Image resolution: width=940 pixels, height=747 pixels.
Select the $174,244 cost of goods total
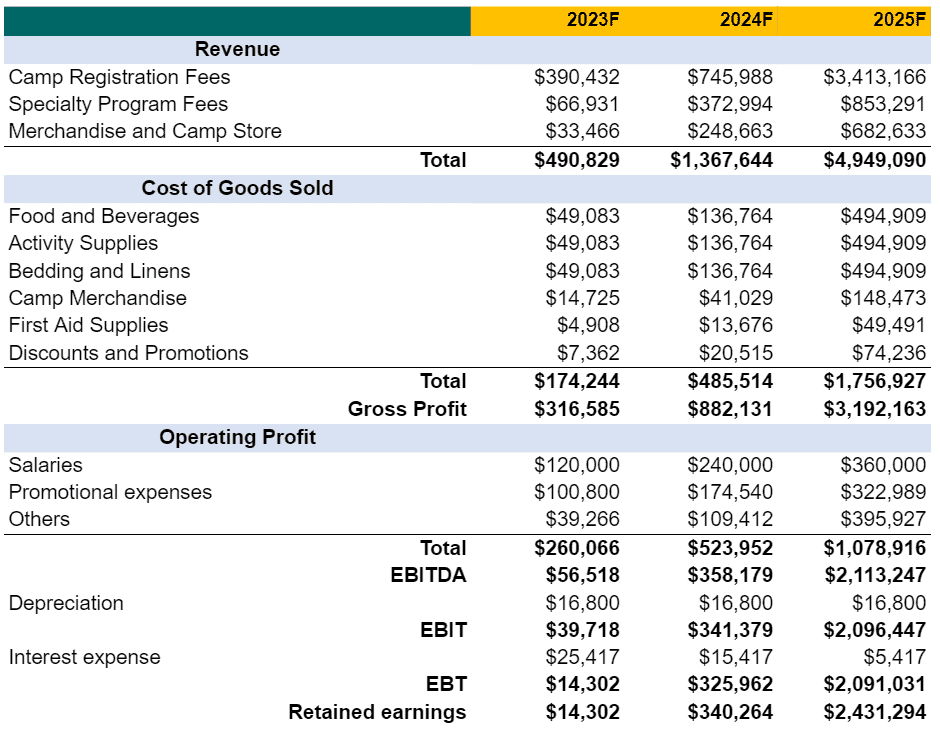[x=577, y=381]
